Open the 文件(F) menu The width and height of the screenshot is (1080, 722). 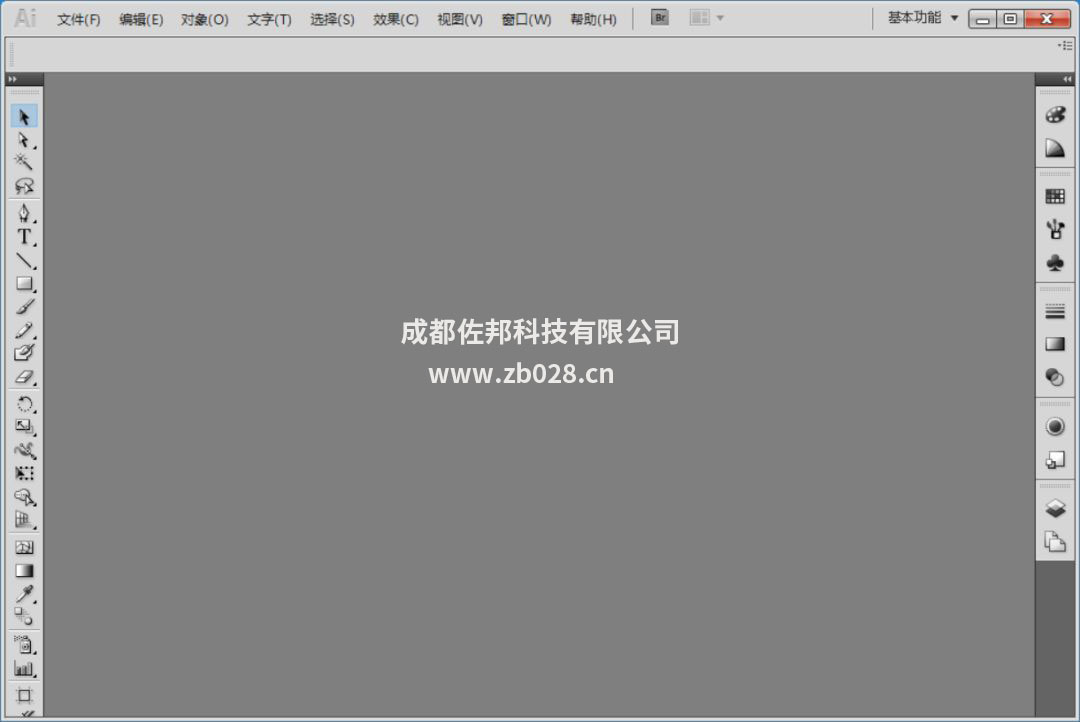pyautogui.click(x=79, y=19)
